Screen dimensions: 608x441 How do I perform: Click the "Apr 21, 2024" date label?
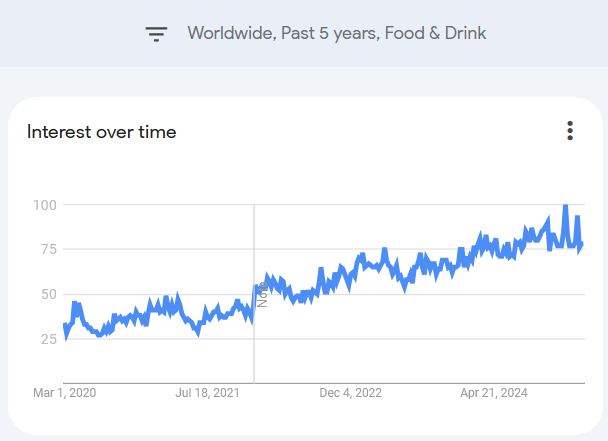tap(495, 394)
